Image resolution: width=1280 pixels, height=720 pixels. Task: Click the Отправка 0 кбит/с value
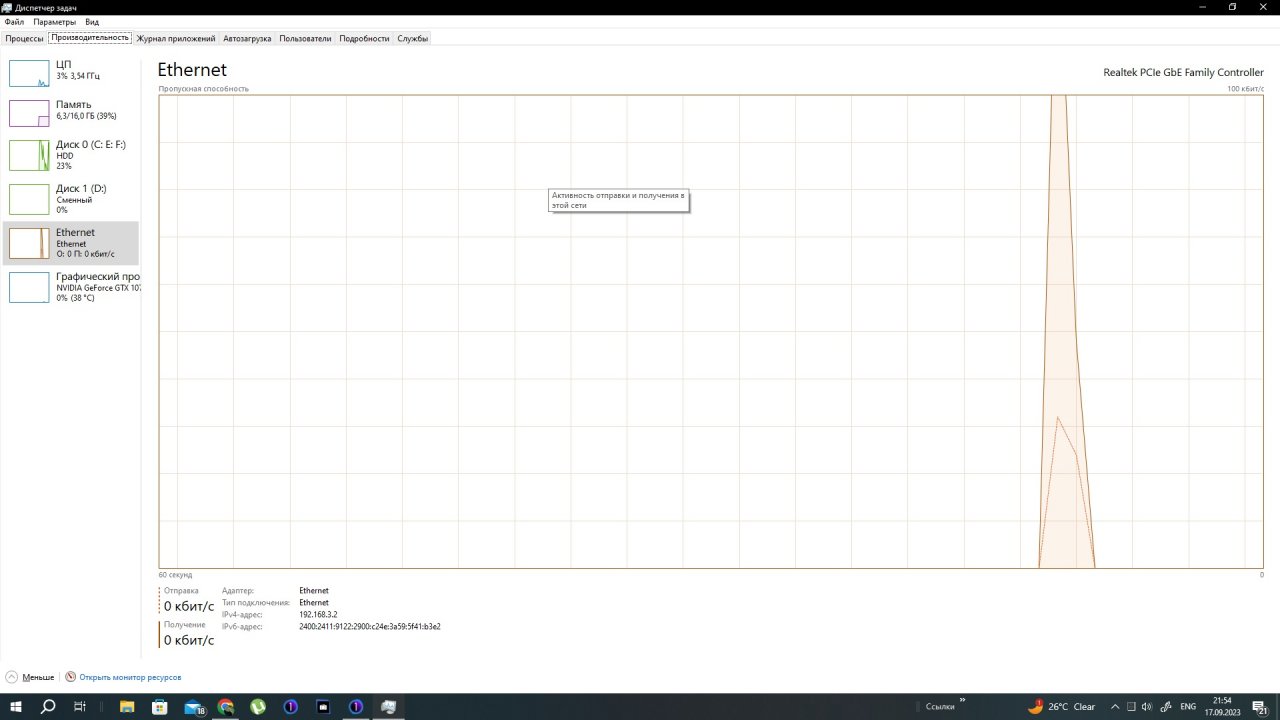(189, 606)
